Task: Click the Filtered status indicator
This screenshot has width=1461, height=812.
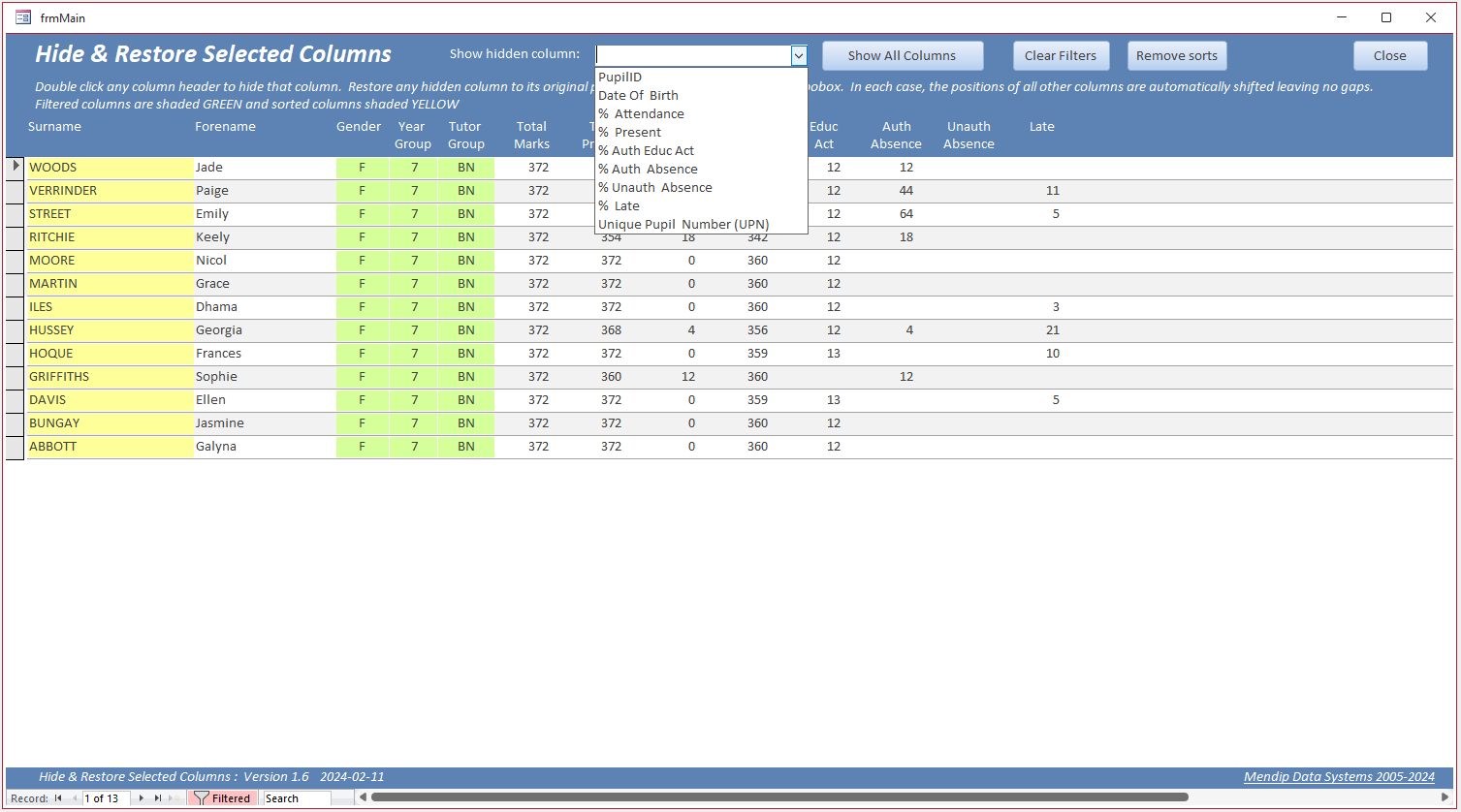Action: 223,798
